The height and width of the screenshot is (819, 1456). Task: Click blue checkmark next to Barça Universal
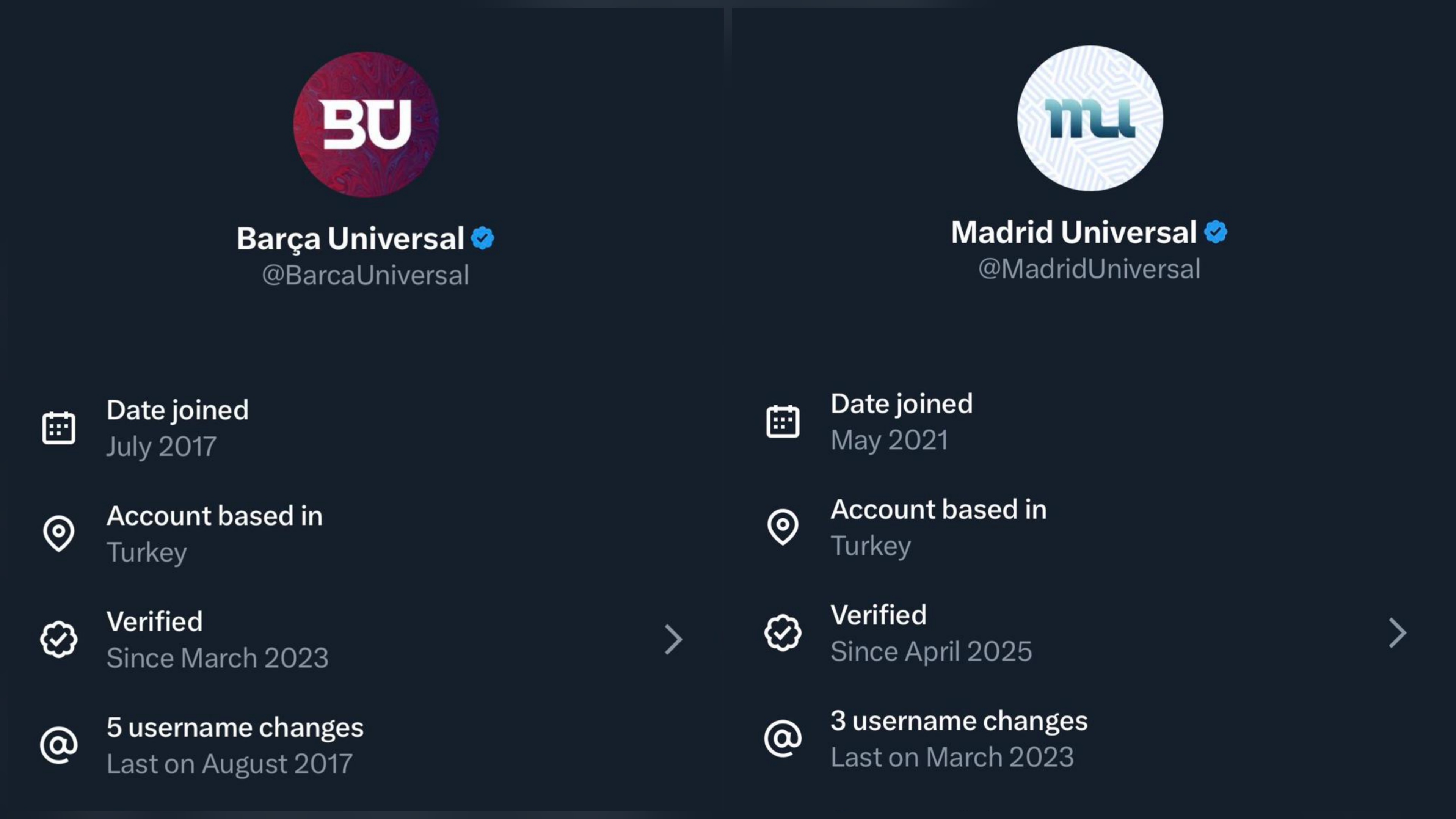tap(483, 238)
